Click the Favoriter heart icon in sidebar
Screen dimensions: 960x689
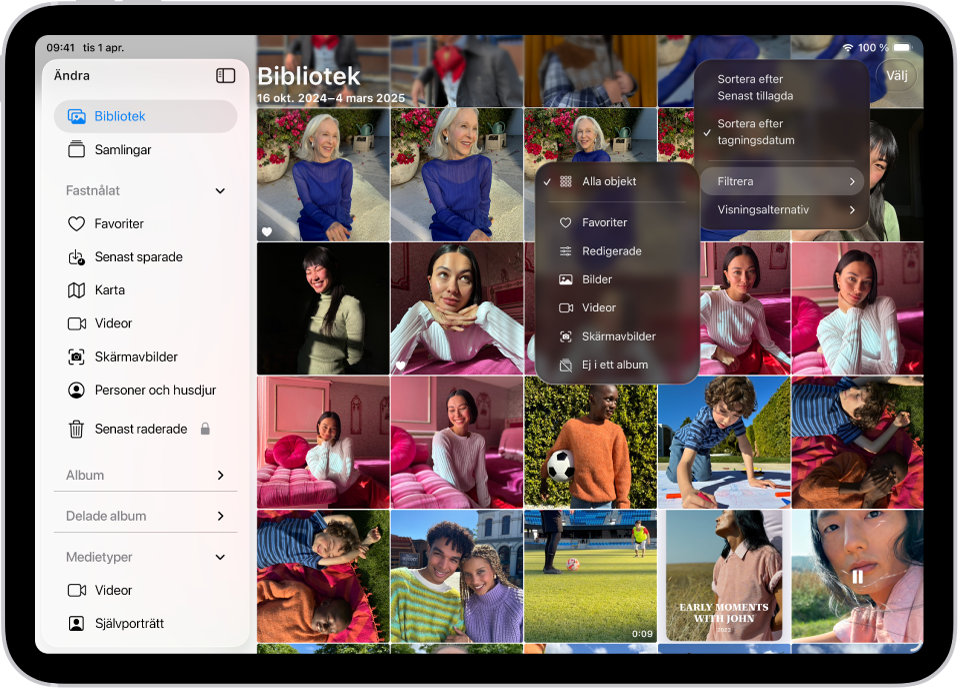click(x=77, y=224)
